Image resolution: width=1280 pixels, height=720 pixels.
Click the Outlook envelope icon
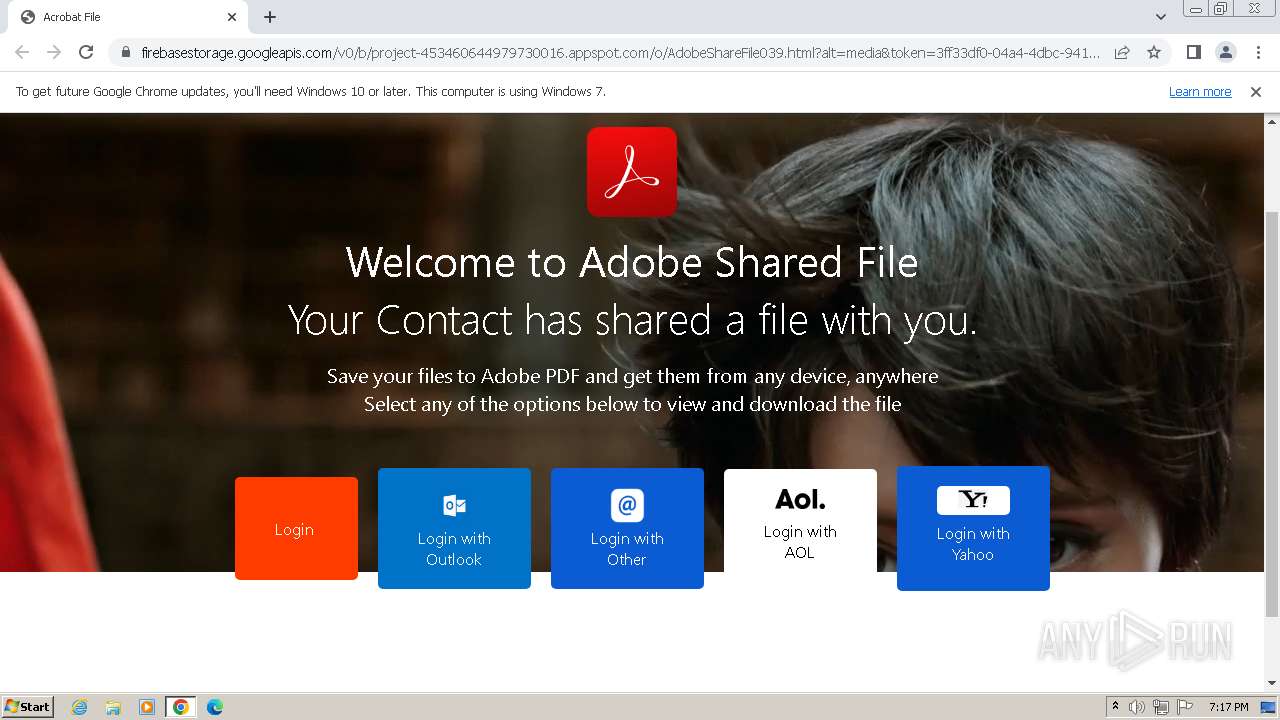coord(454,505)
